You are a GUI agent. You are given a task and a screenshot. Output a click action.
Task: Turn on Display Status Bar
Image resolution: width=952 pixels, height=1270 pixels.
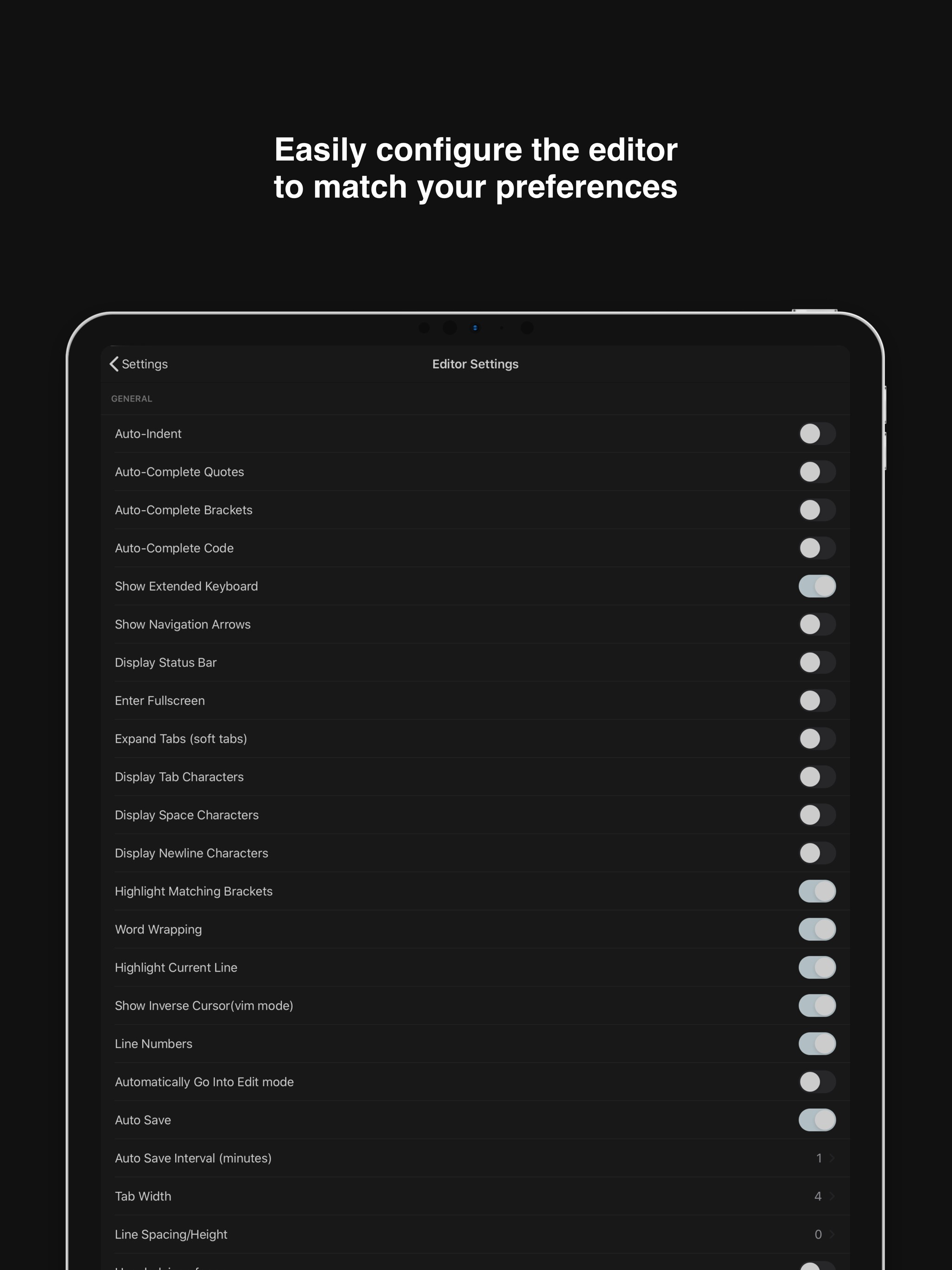point(817,662)
